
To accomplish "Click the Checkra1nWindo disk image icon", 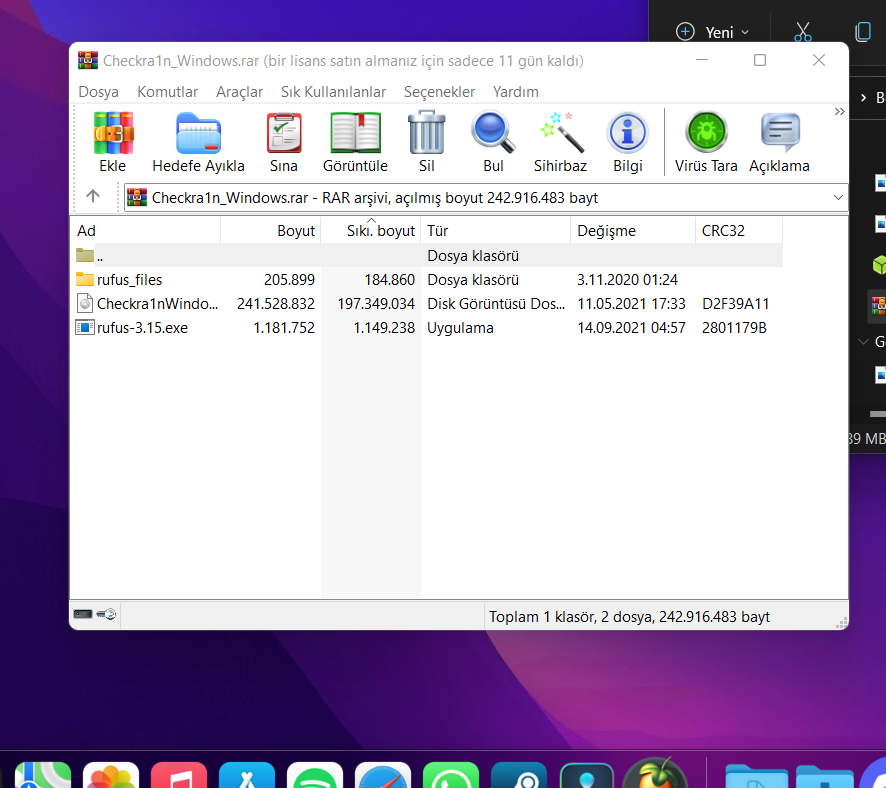I will [85, 303].
